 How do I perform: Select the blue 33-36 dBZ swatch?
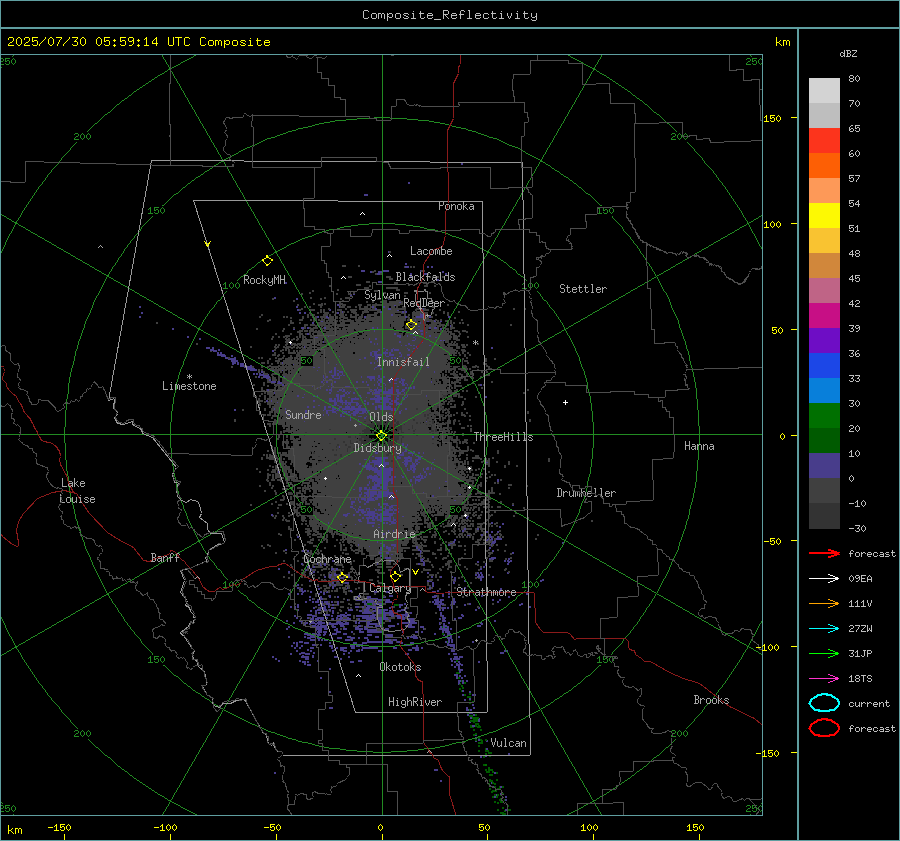pos(824,366)
